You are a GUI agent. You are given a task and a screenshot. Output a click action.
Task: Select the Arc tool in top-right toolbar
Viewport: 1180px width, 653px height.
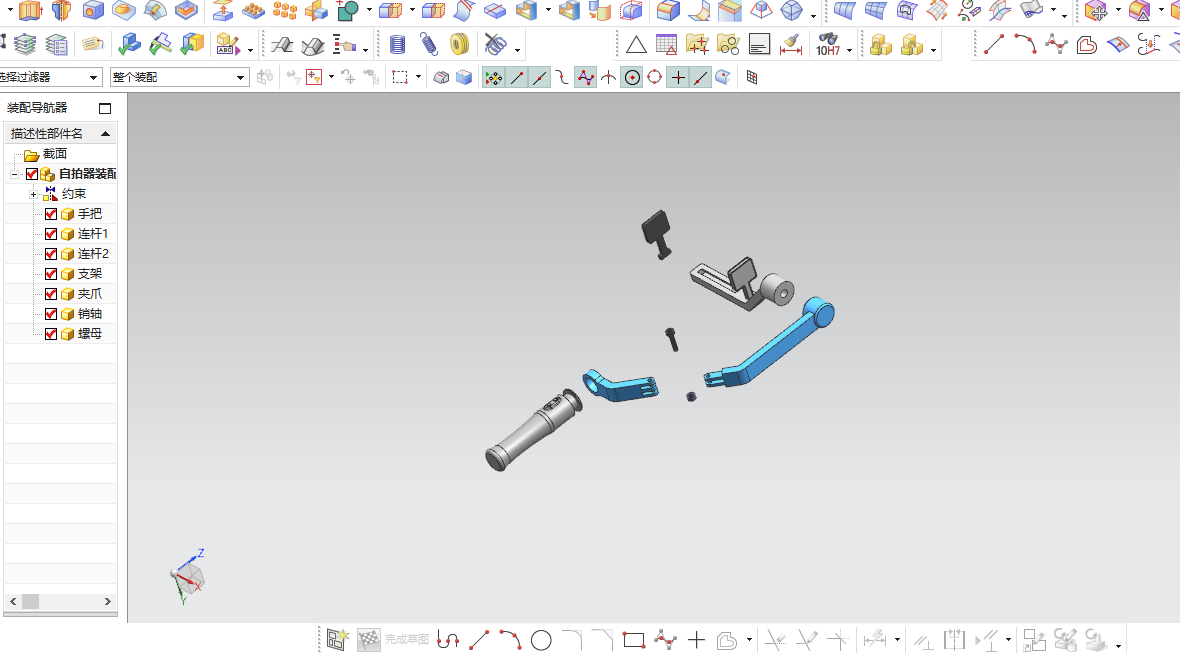tap(1025, 44)
